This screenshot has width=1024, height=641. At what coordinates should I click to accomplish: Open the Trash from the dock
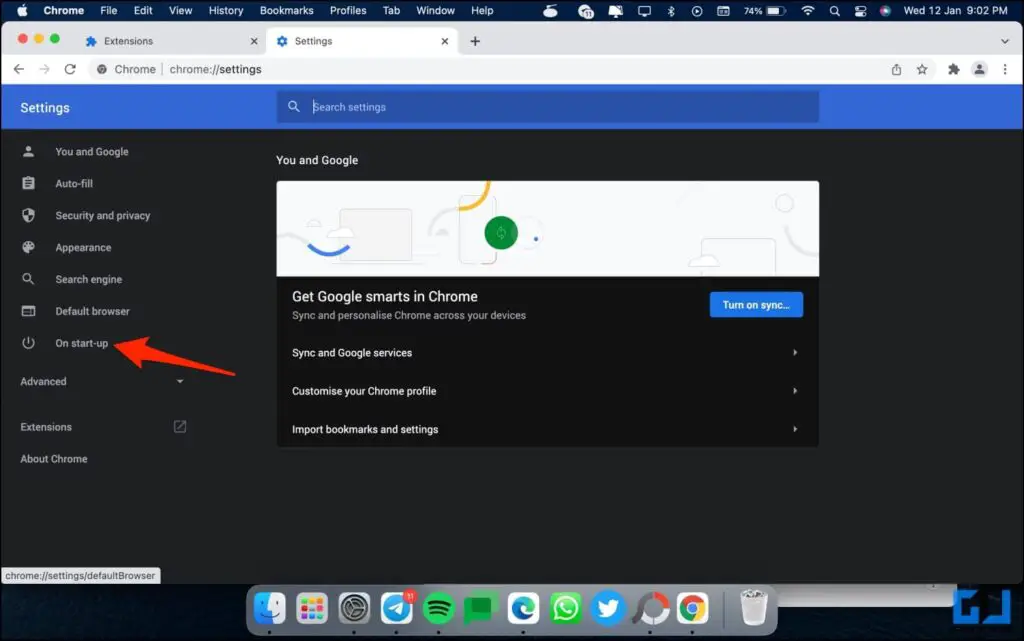coord(753,607)
